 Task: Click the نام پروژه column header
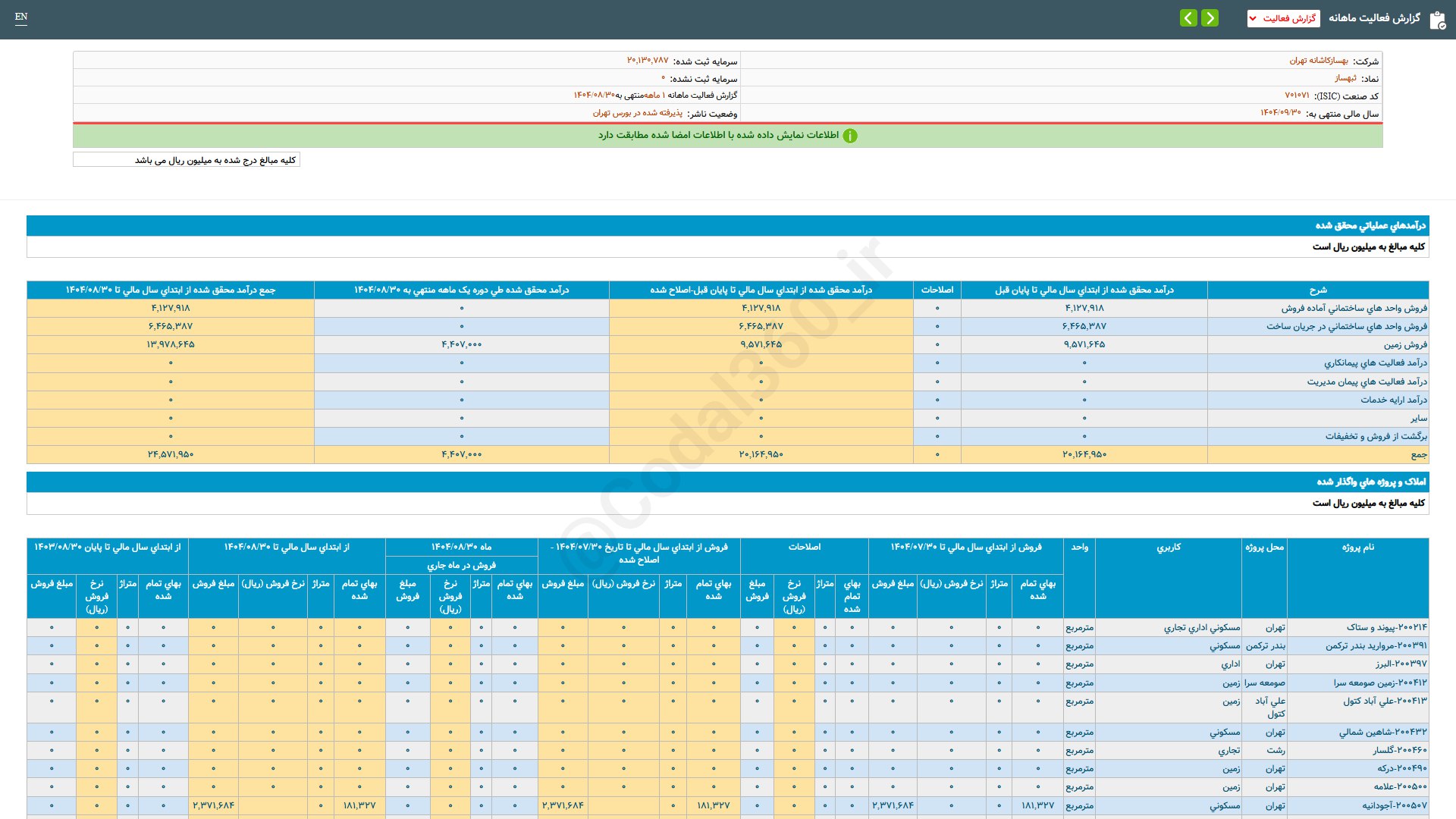click(x=1357, y=547)
